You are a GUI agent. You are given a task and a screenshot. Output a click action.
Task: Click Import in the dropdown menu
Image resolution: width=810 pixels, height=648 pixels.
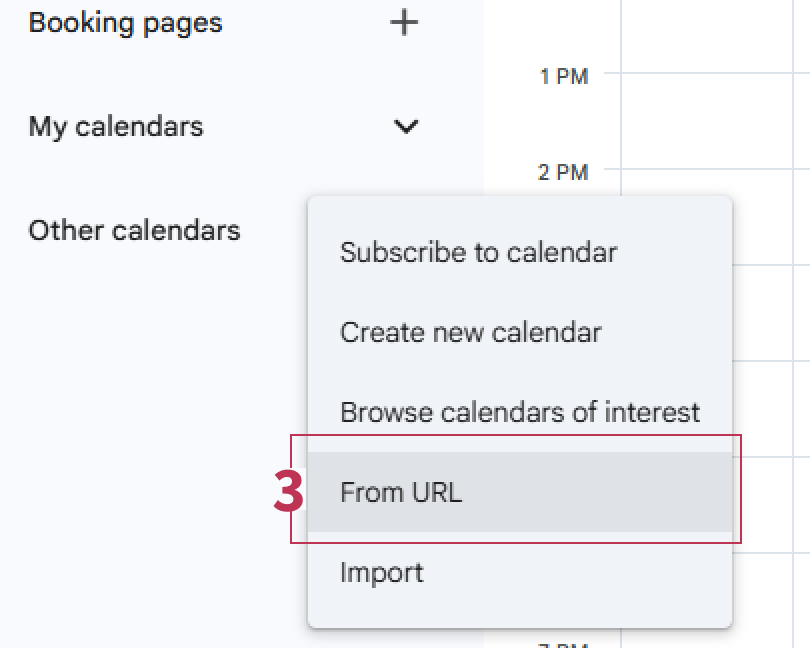382,573
